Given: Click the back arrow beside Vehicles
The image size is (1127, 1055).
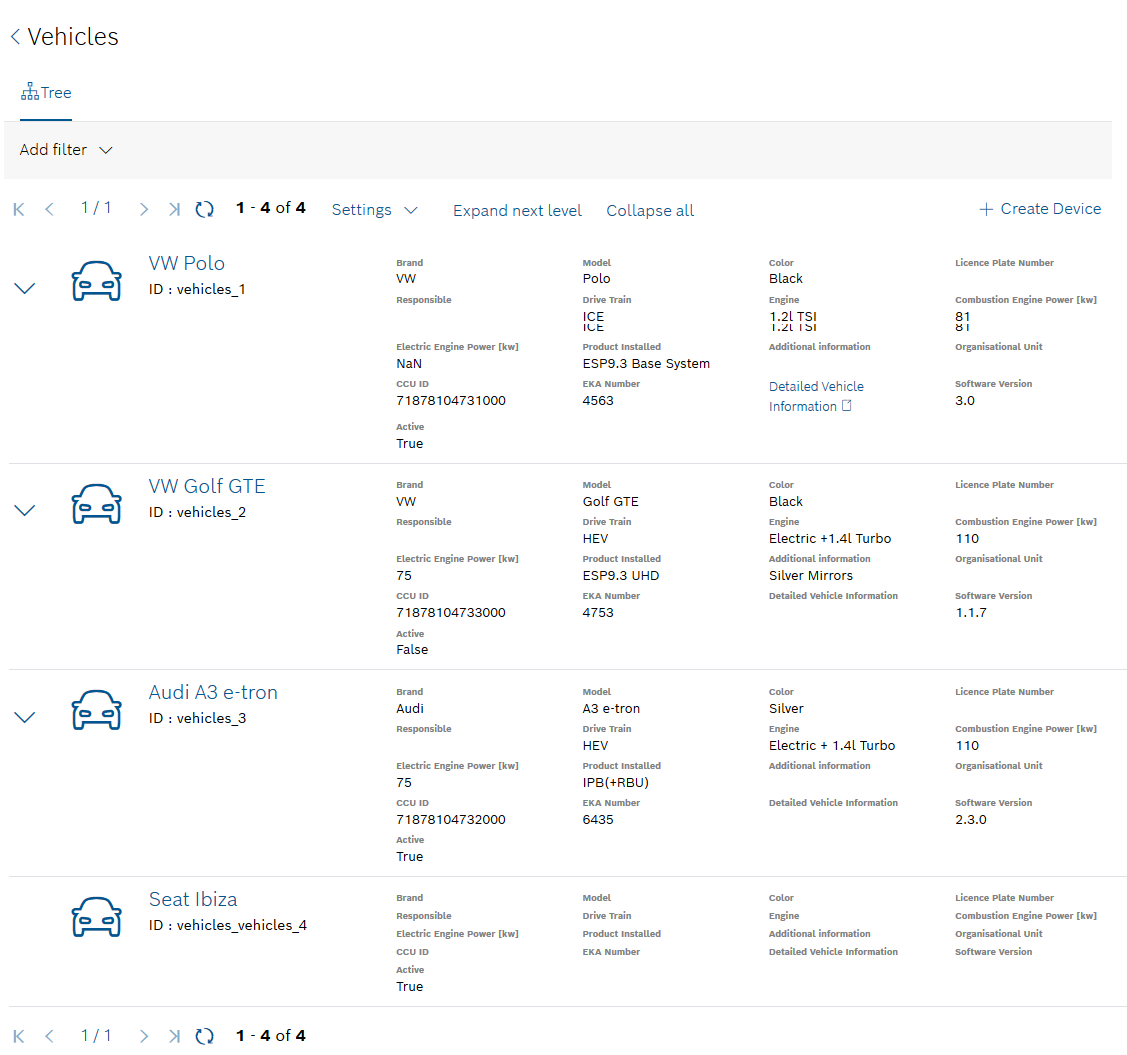Looking at the screenshot, I should [15, 37].
